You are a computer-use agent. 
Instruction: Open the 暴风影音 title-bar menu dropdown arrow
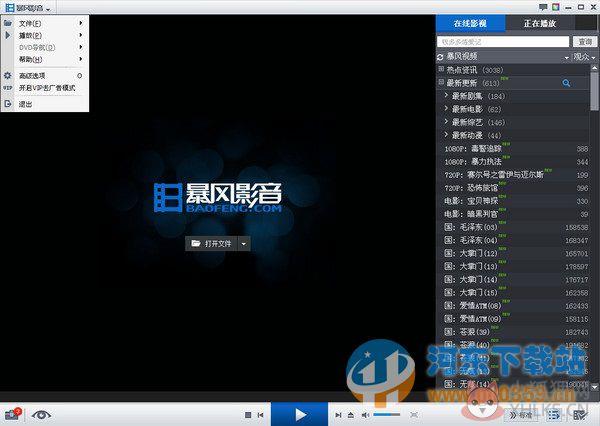click(48, 9)
